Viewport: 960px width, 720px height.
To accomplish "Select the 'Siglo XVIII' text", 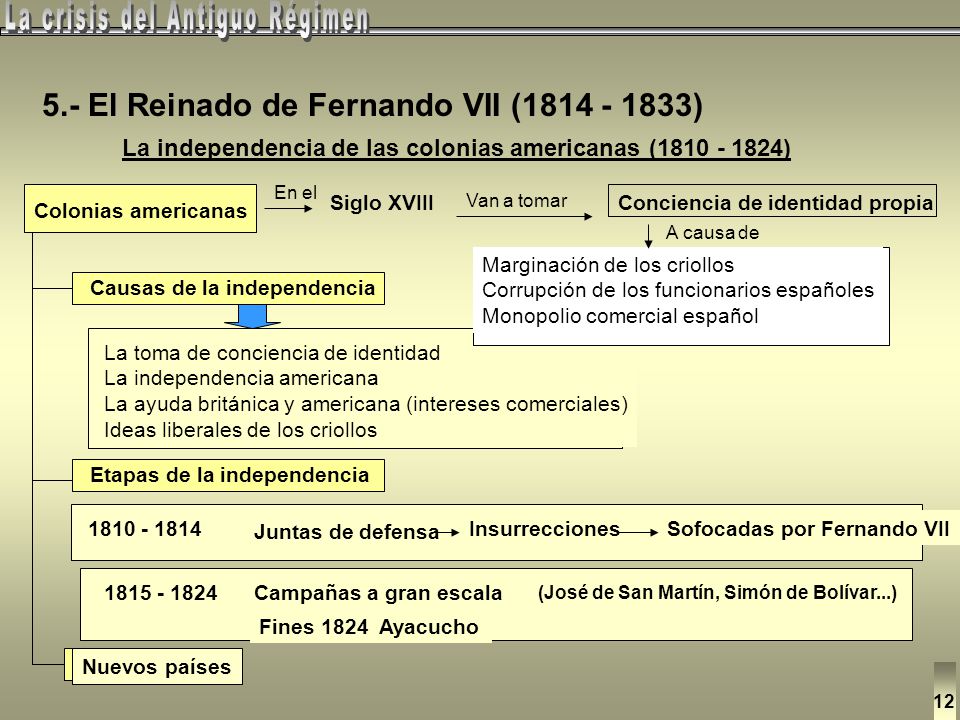I will [x=381, y=203].
